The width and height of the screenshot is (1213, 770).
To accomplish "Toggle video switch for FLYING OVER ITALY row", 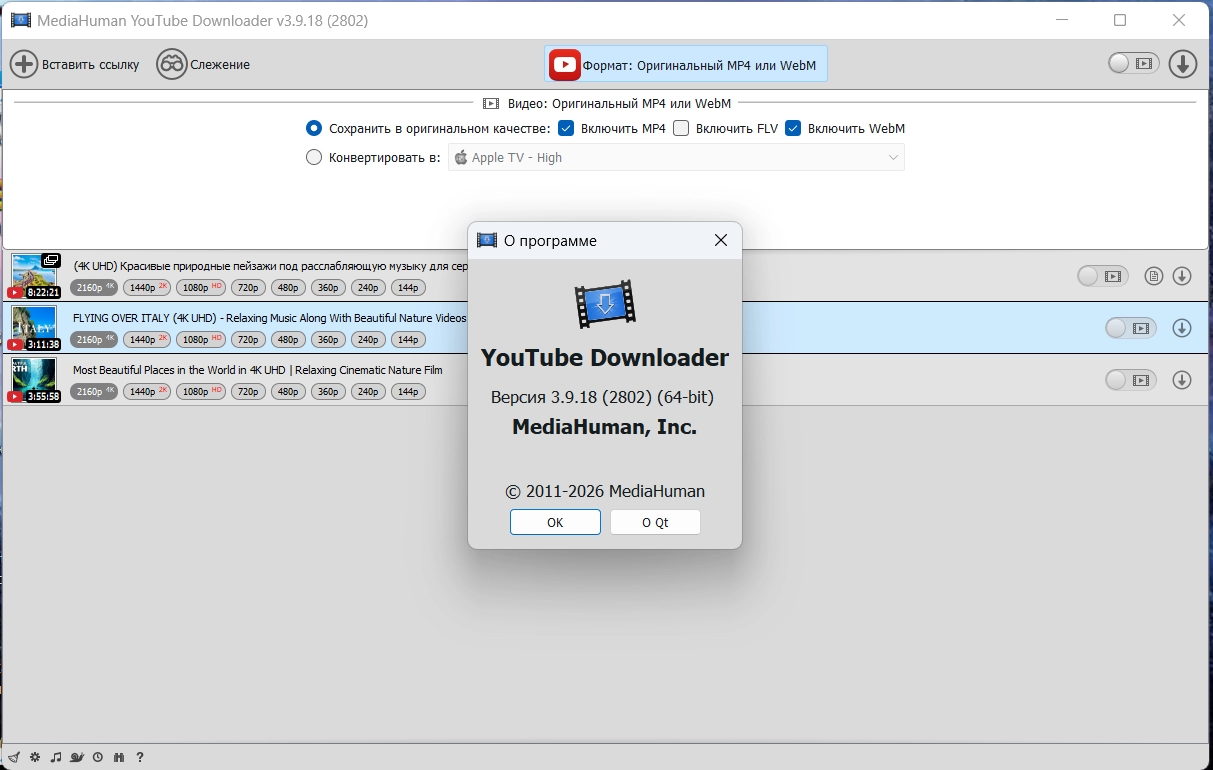I will 1131,328.
